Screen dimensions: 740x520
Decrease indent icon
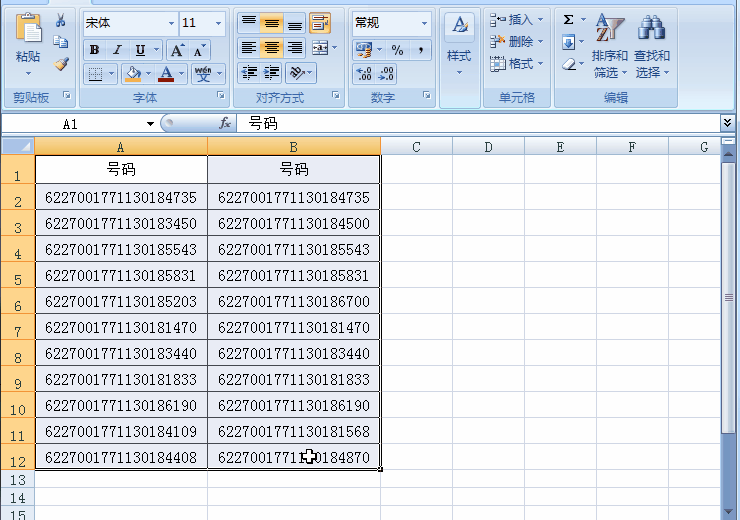click(x=249, y=73)
